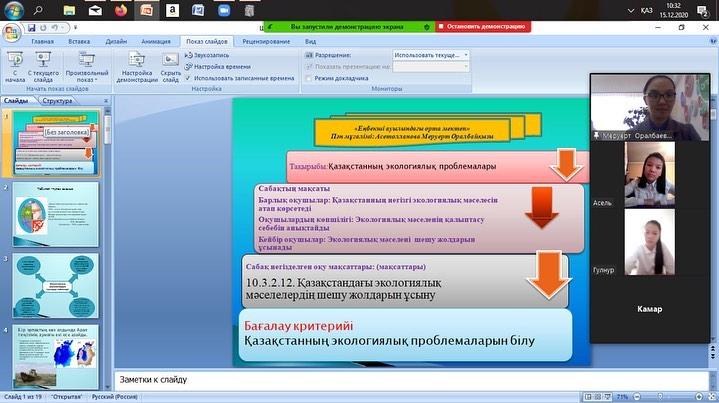The image size is (719, 403).
Task: Open the Разрешение resolution dropdown
Action: pos(432,55)
